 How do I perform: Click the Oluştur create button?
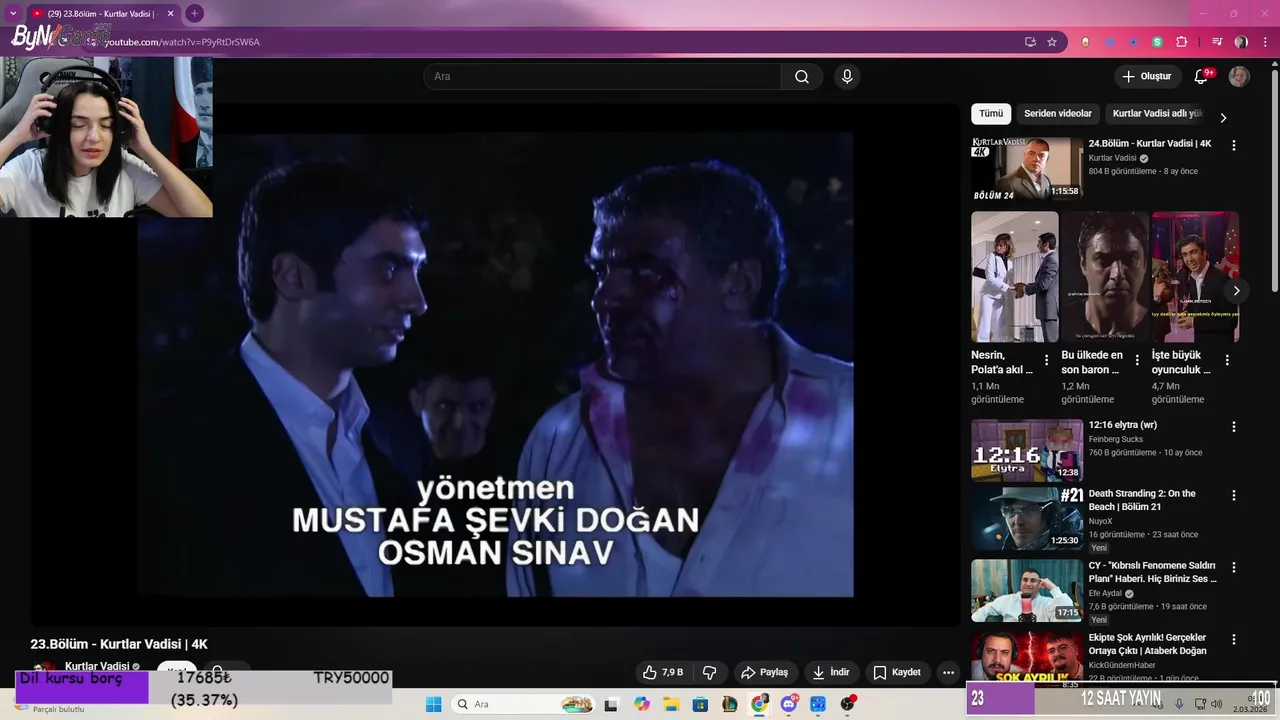tap(1146, 77)
